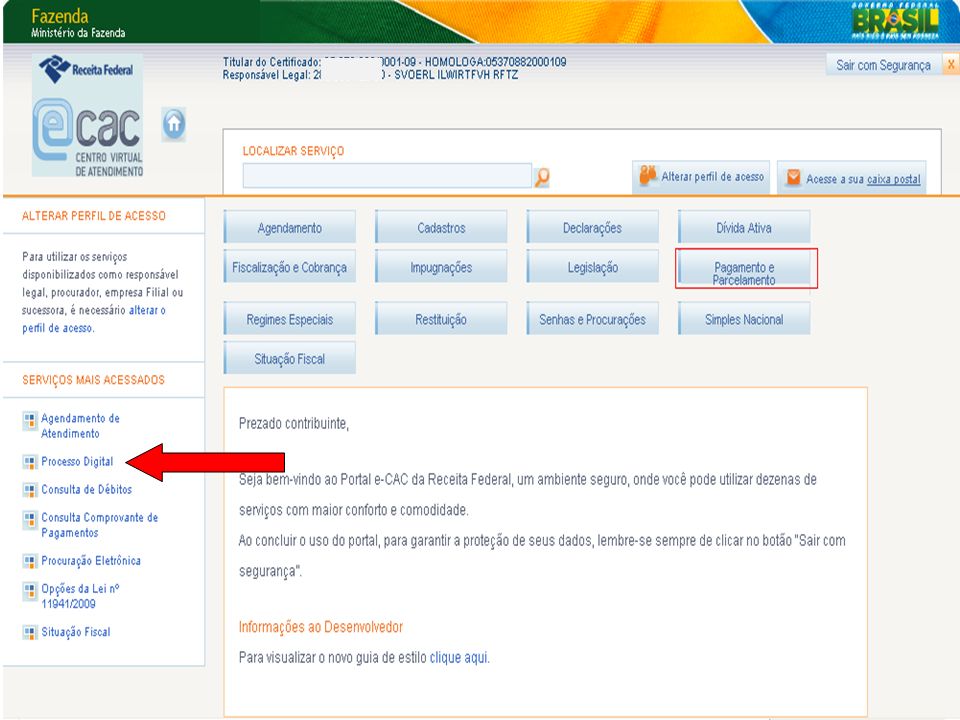This screenshot has height=720, width=960.
Task: Click the orange X next to Sair com Segurança
Action: (x=951, y=64)
